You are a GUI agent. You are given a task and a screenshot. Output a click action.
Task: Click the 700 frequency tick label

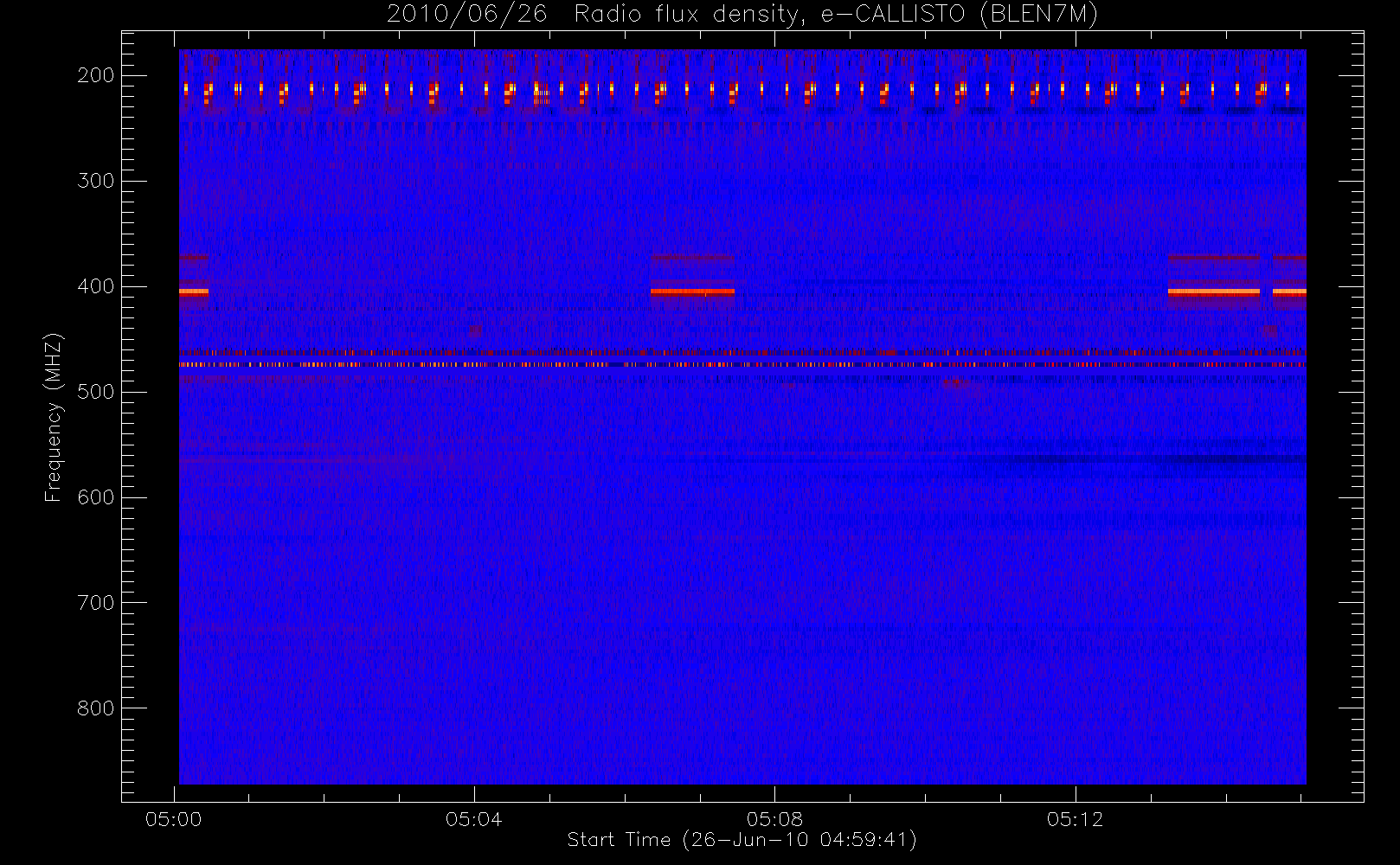click(x=96, y=603)
